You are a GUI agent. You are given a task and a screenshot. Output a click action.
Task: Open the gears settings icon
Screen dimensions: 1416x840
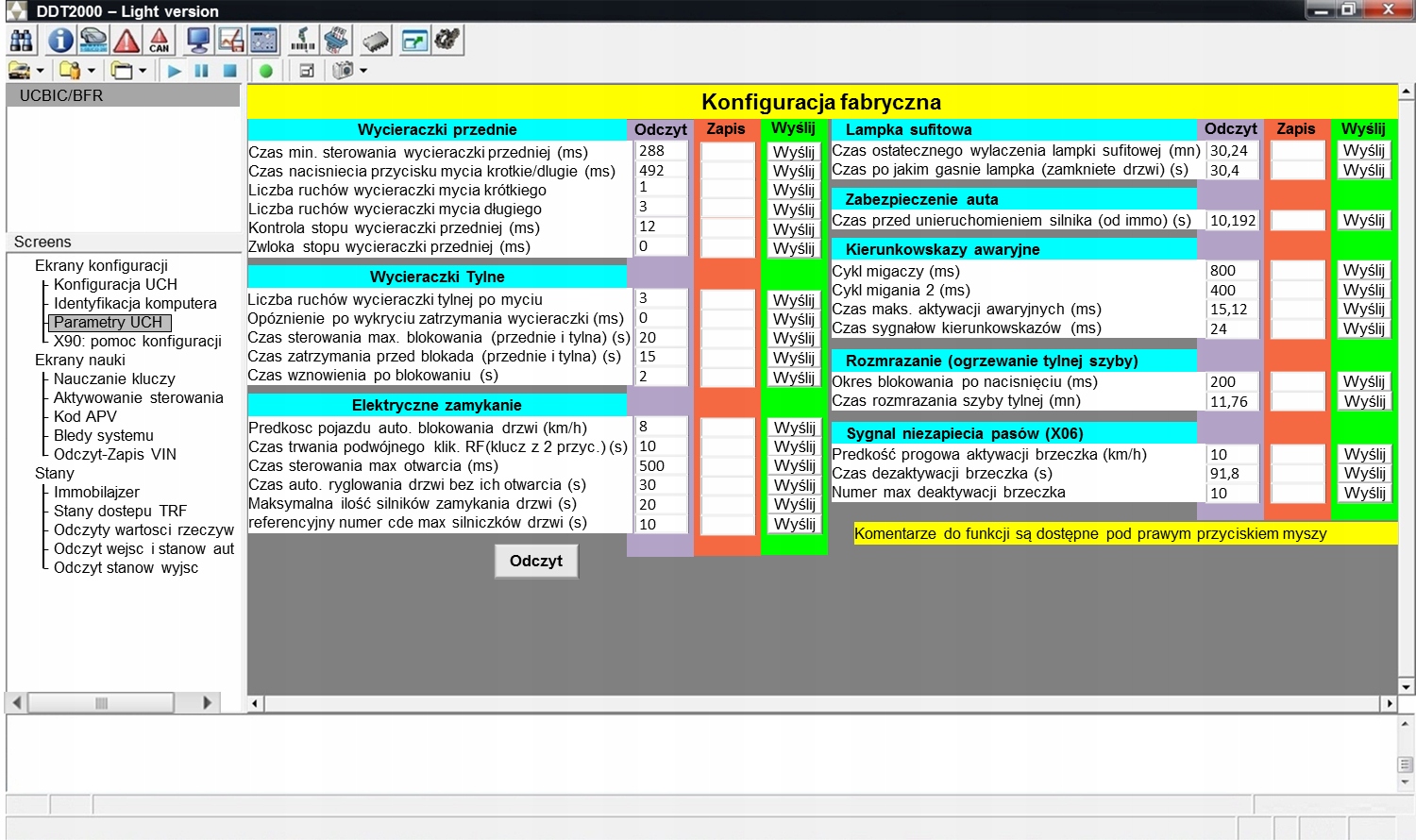point(447,40)
